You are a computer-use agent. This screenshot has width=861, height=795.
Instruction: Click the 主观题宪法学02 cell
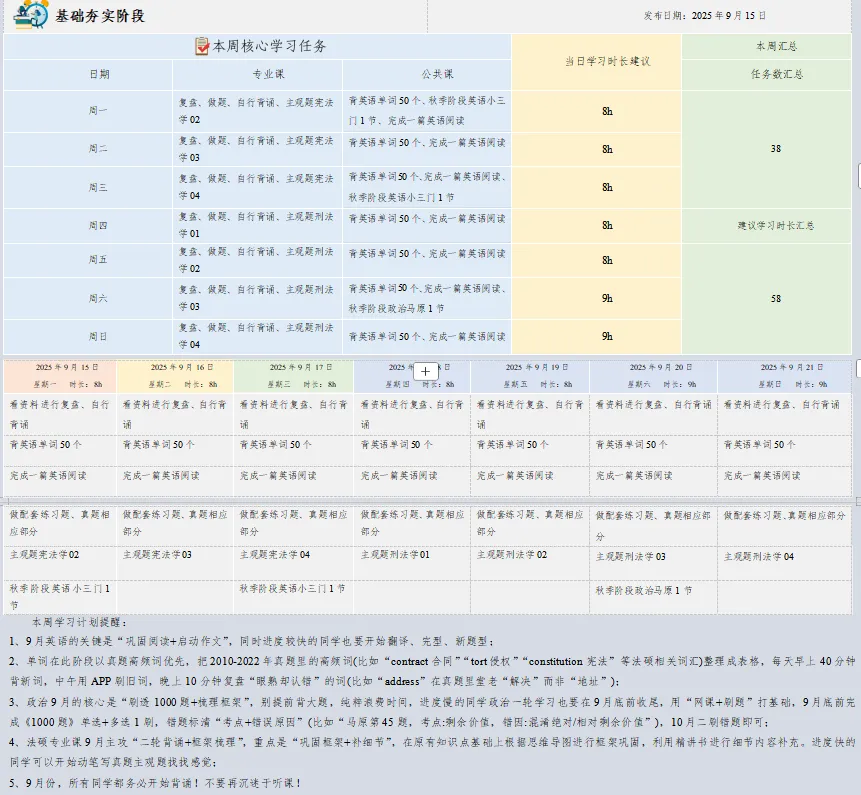click(60, 563)
